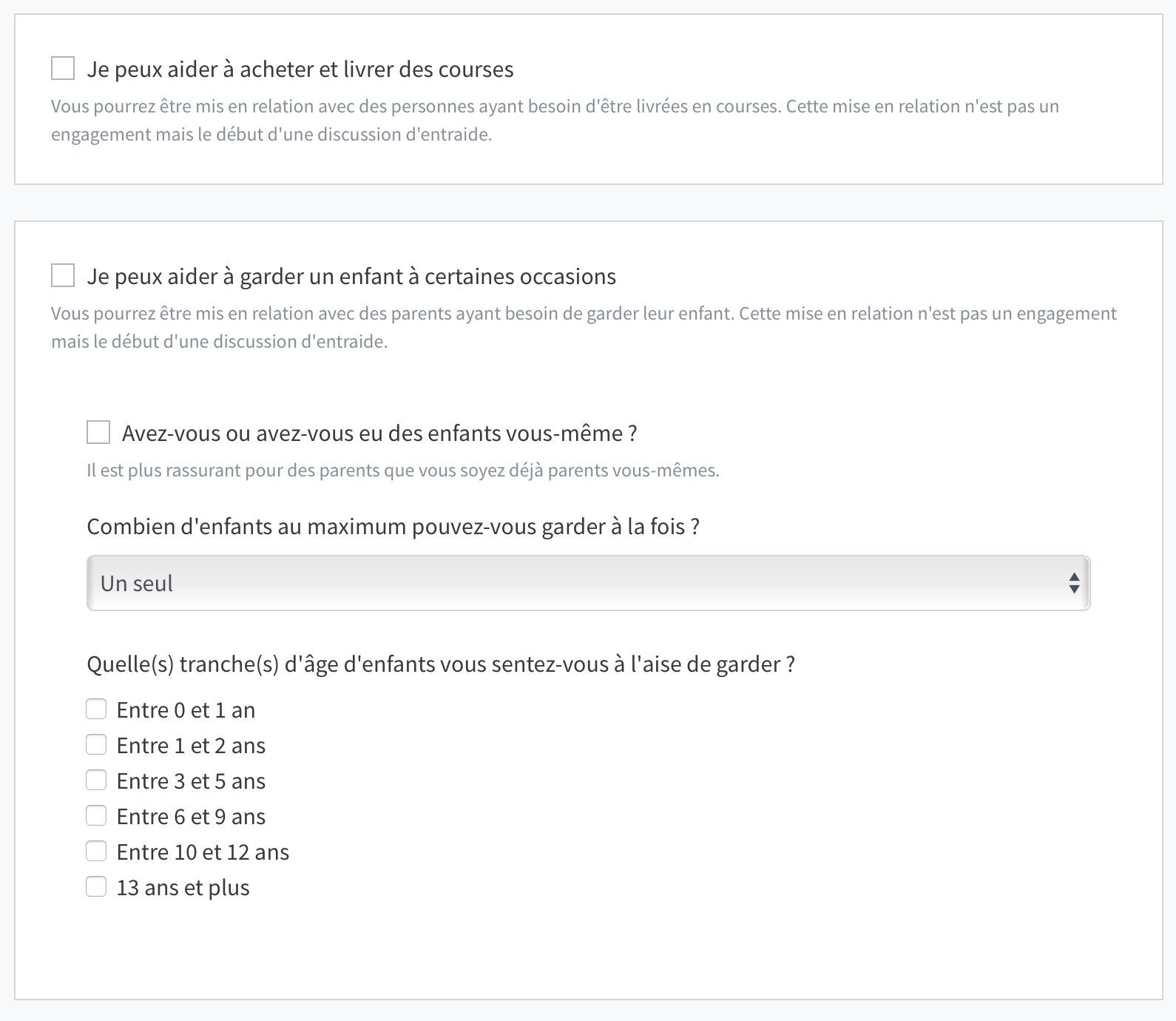Tick the 'acheter et livrer des courses' checkbox

coord(63,68)
